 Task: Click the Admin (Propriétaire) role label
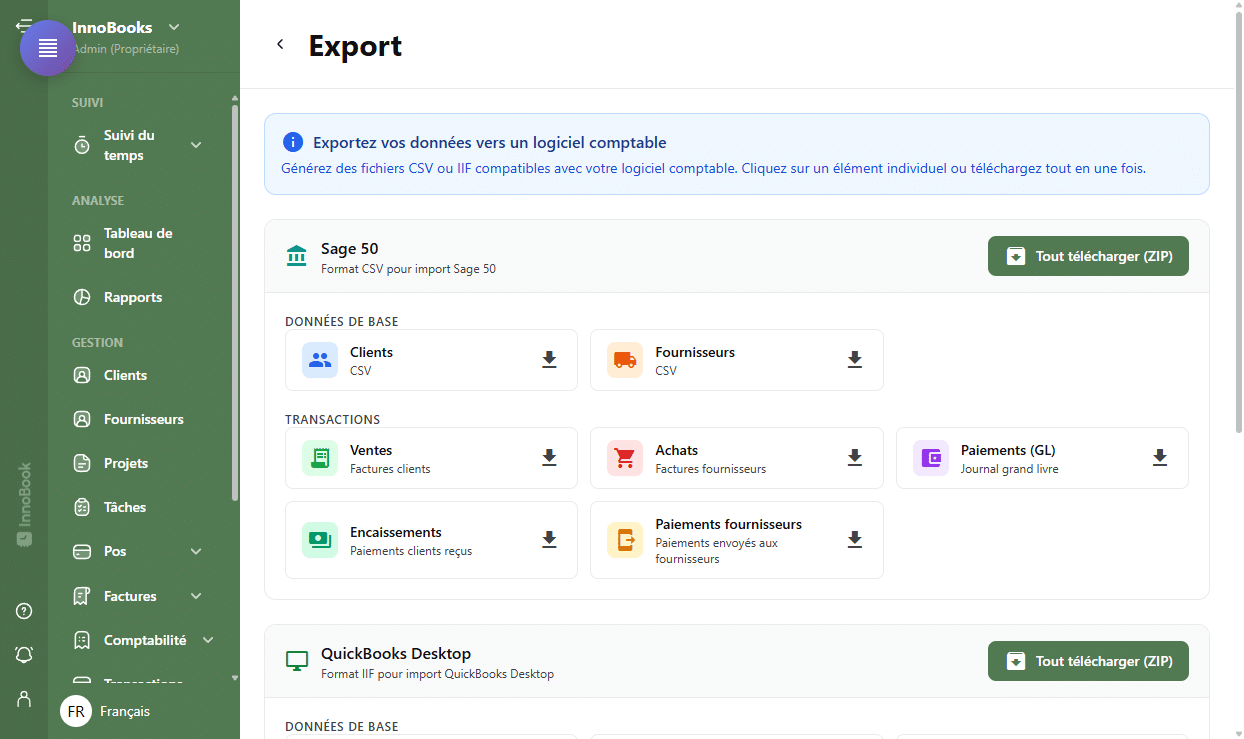pos(126,48)
